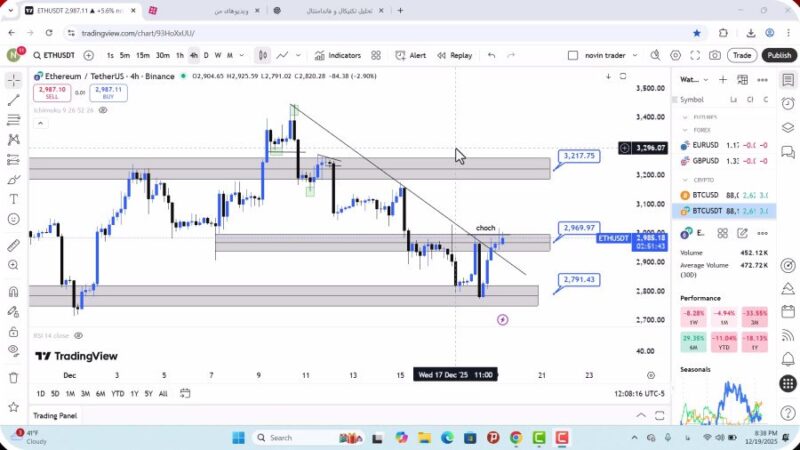
Task: Create an Alert from the top toolbar
Action: tap(410, 56)
